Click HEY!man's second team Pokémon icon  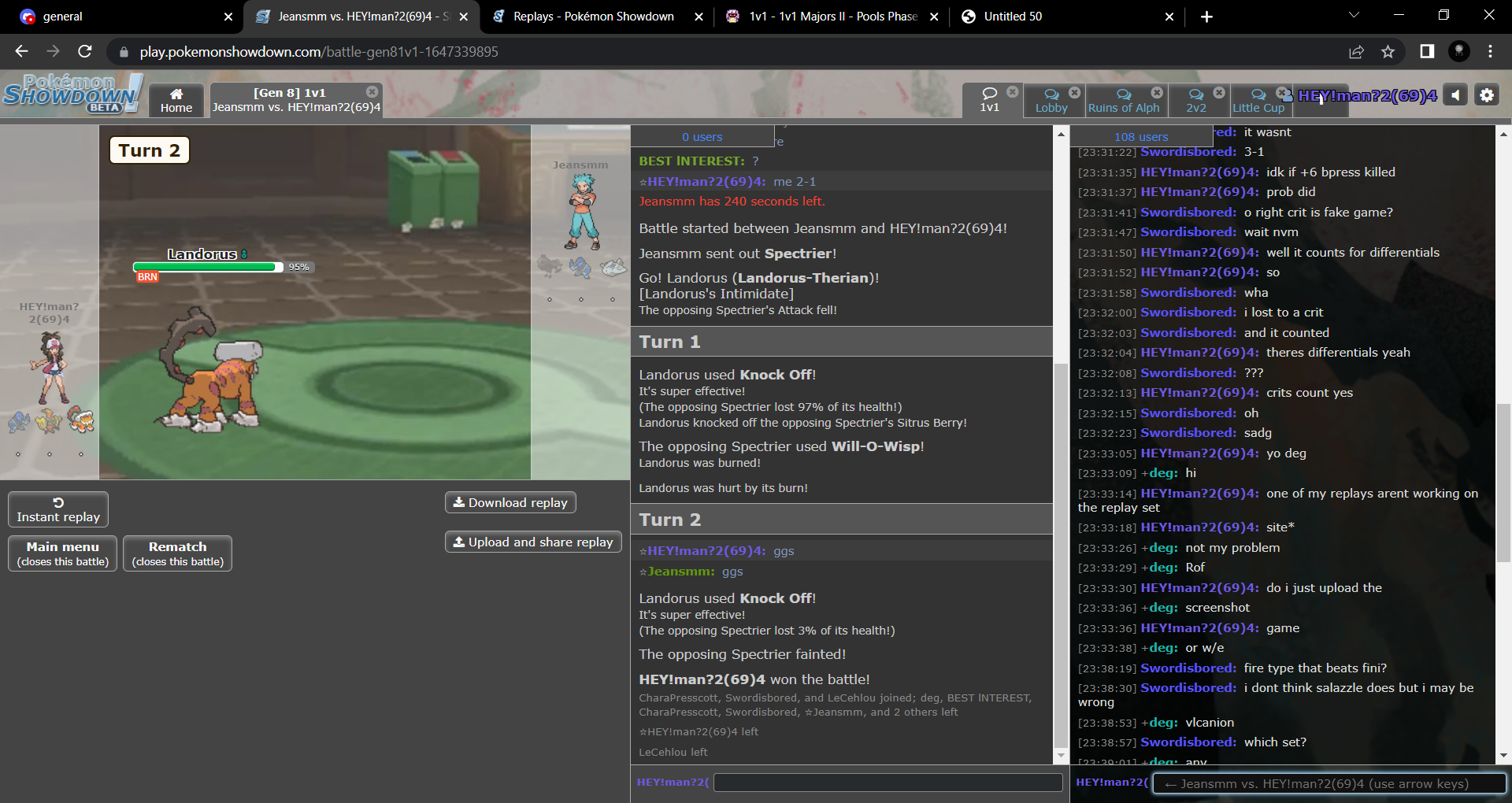(50, 421)
